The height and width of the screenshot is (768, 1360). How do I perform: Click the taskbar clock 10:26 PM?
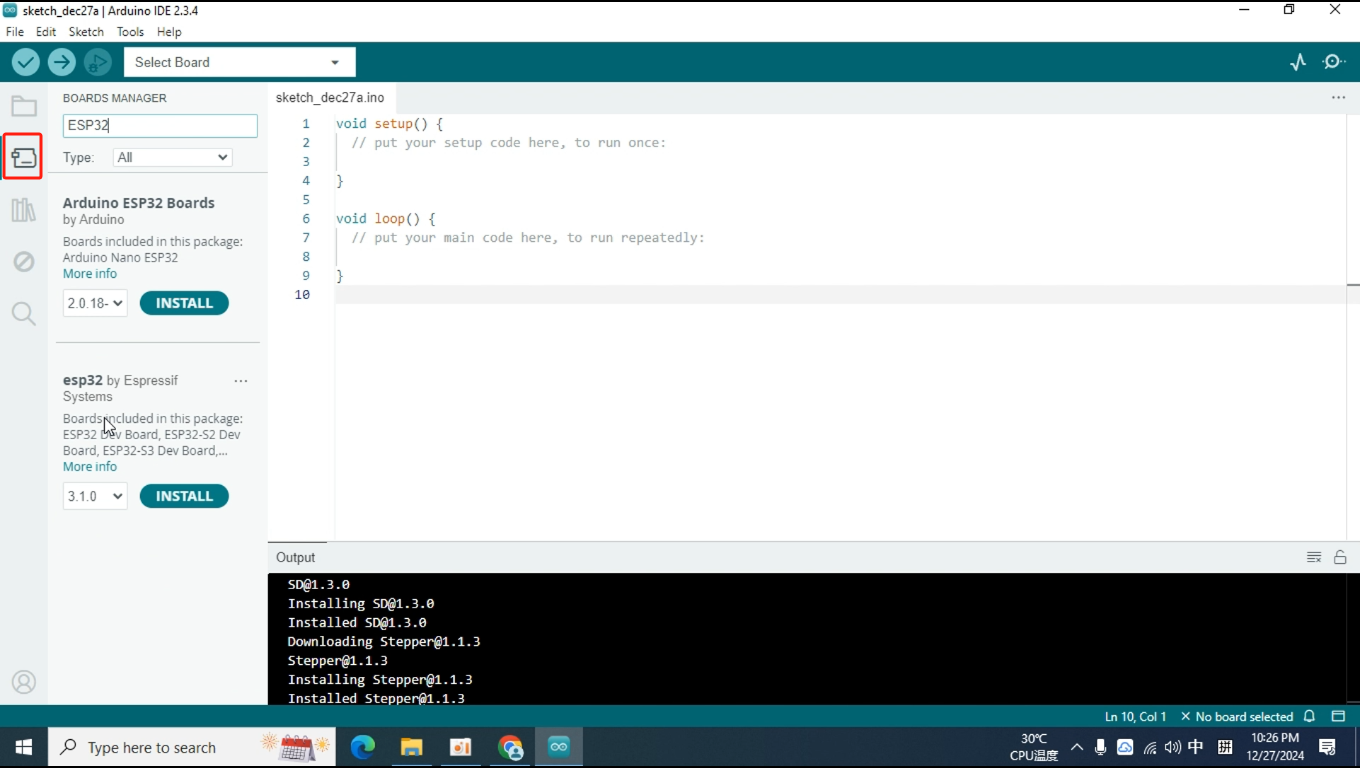pyautogui.click(x=1275, y=738)
